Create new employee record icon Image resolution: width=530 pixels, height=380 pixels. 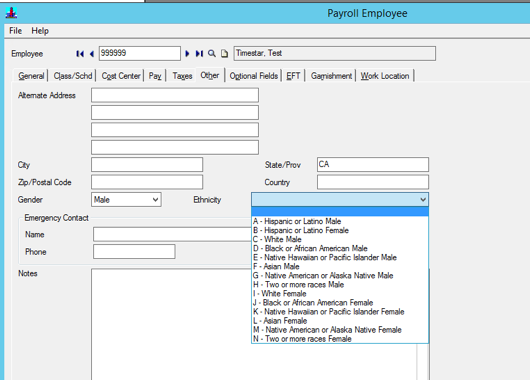224,53
